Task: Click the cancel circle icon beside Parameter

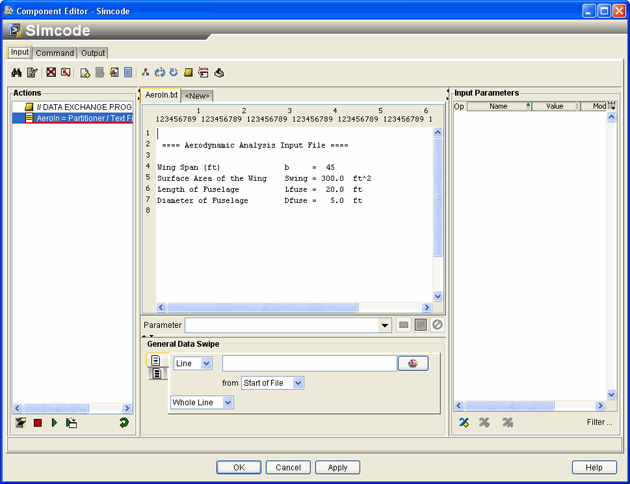Action: coord(437,325)
